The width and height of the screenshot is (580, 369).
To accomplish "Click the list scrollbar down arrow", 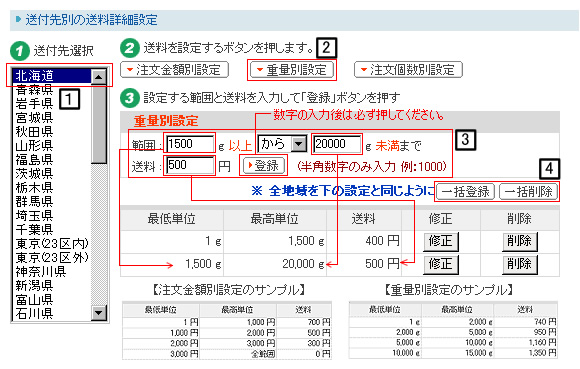I will [x=99, y=313].
